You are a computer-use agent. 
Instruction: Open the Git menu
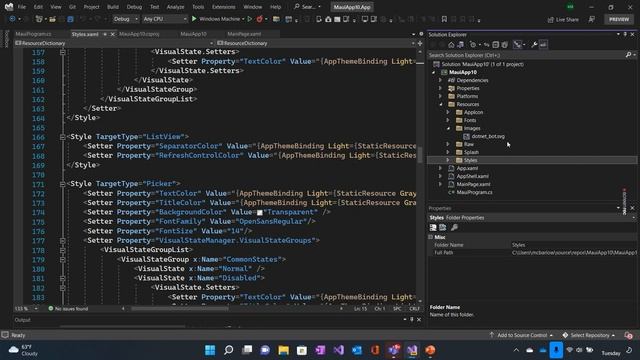[72, 7]
